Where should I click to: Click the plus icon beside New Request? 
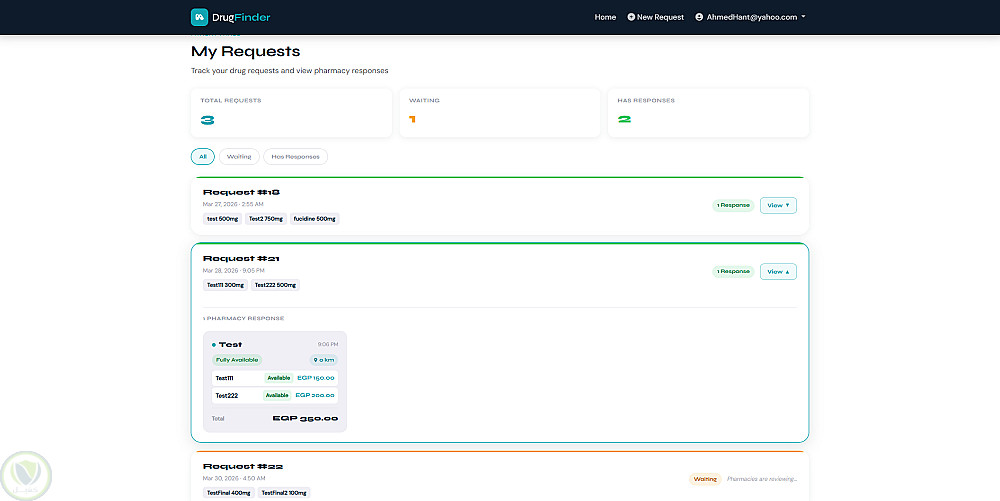tap(631, 17)
